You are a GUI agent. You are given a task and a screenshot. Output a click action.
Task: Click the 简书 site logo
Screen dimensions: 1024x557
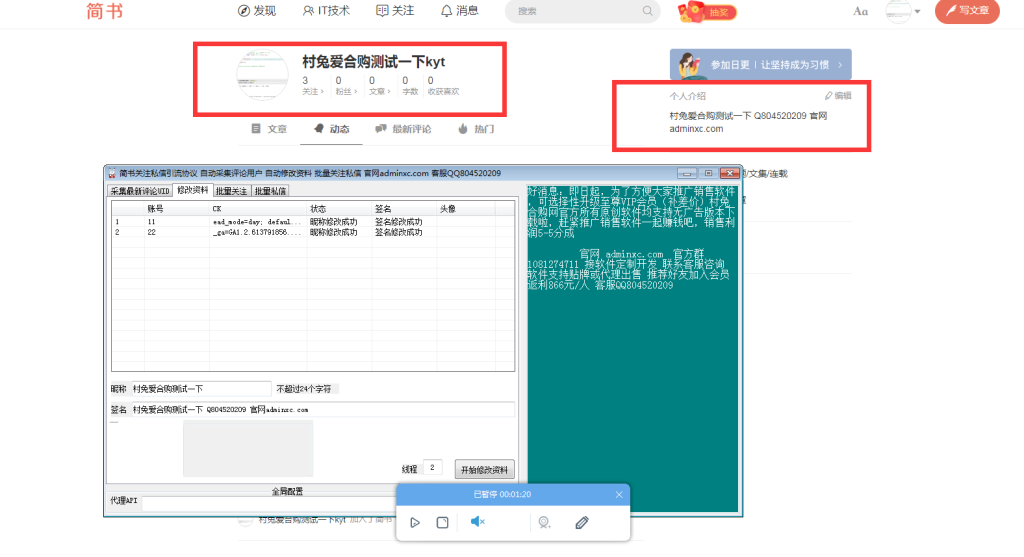[x=105, y=11]
